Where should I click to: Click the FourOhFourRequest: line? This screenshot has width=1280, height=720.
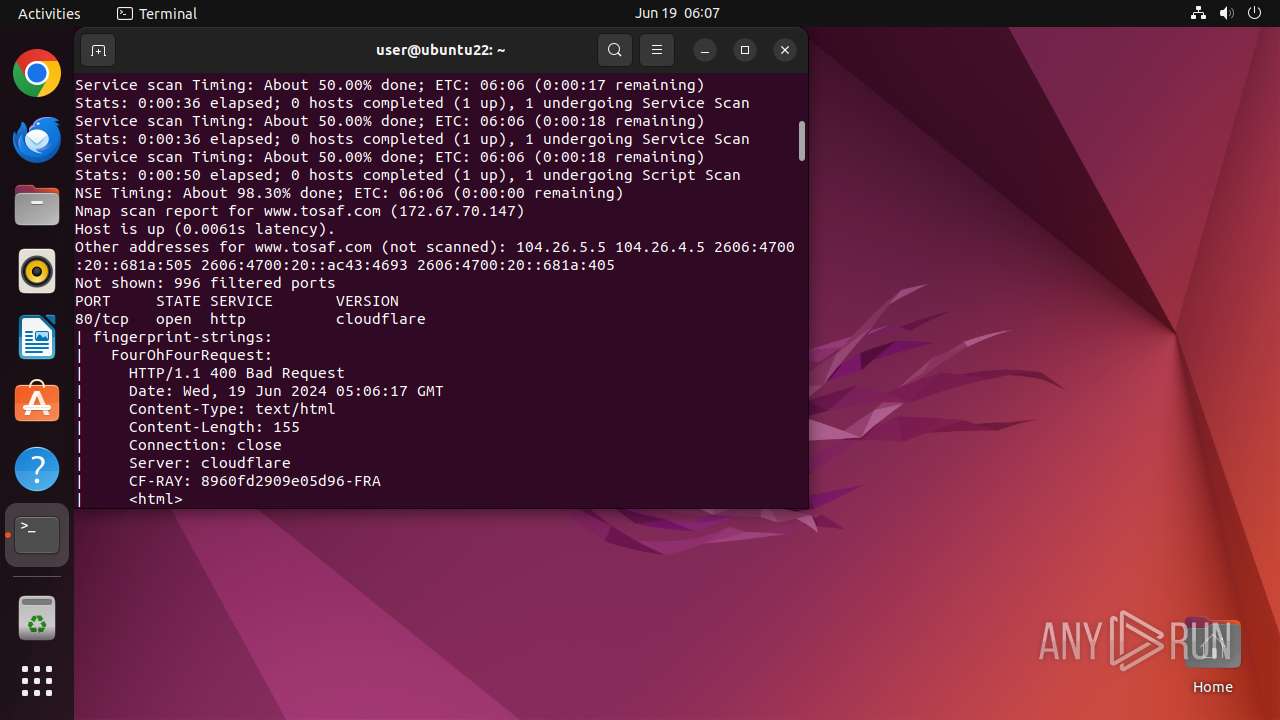[x=192, y=355]
